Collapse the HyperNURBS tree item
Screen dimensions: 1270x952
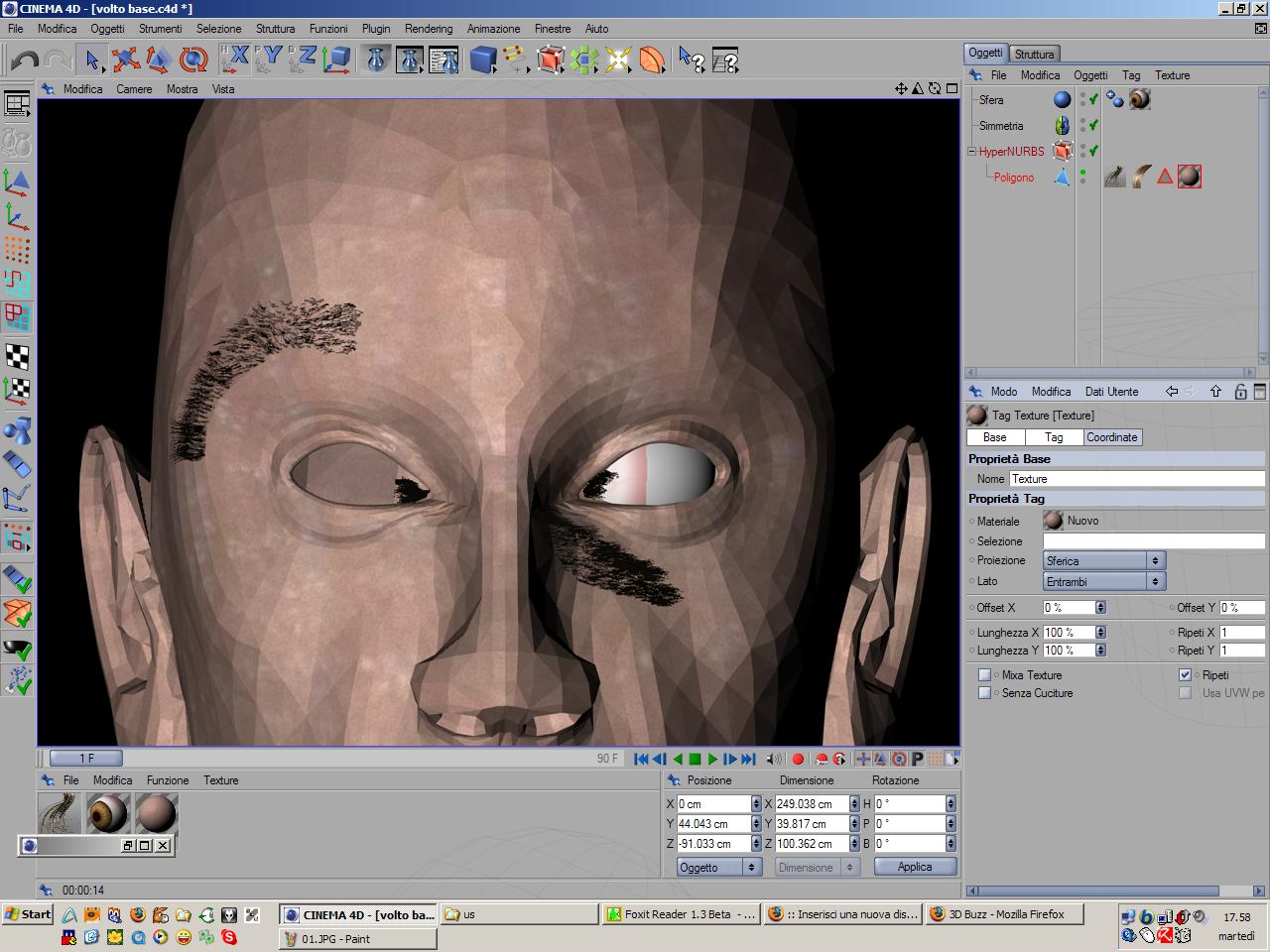click(972, 152)
